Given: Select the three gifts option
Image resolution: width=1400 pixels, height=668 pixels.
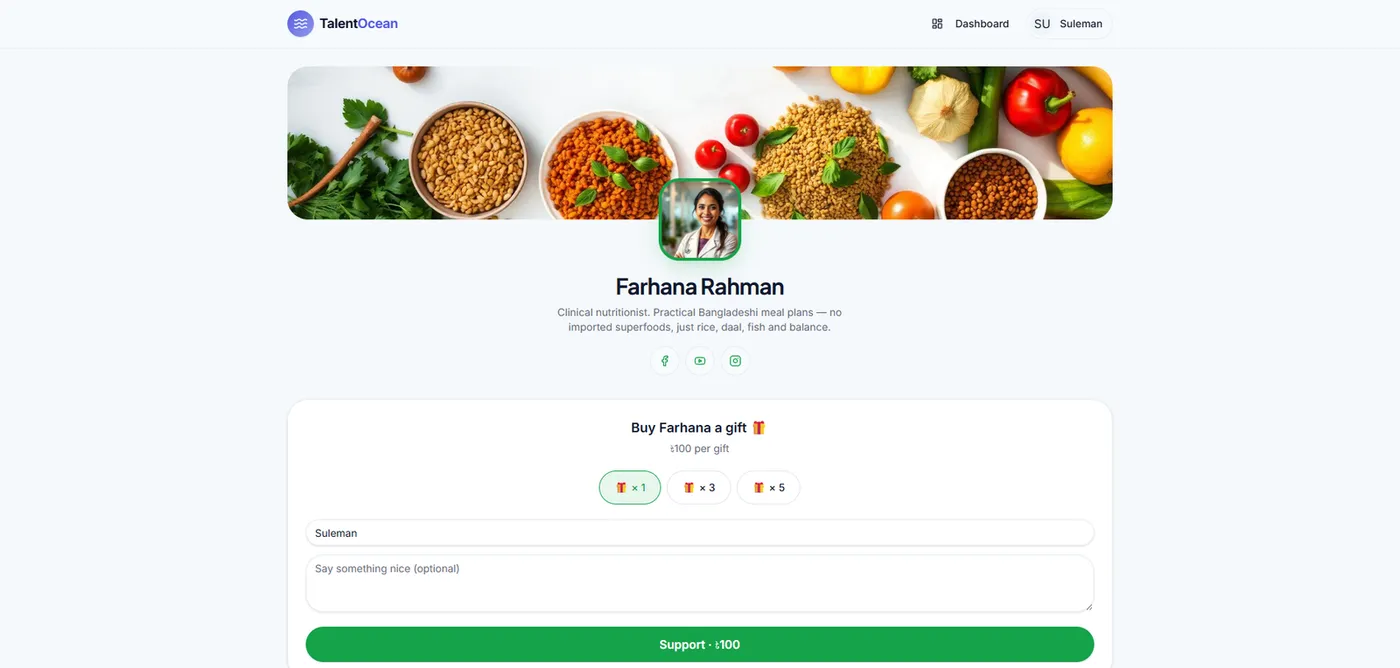Looking at the screenshot, I should (699, 488).
